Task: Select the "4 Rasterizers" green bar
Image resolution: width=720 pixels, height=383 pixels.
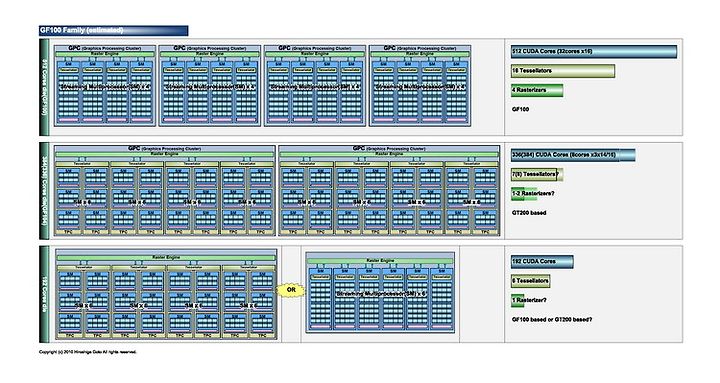Action: [x=537, y=90]
